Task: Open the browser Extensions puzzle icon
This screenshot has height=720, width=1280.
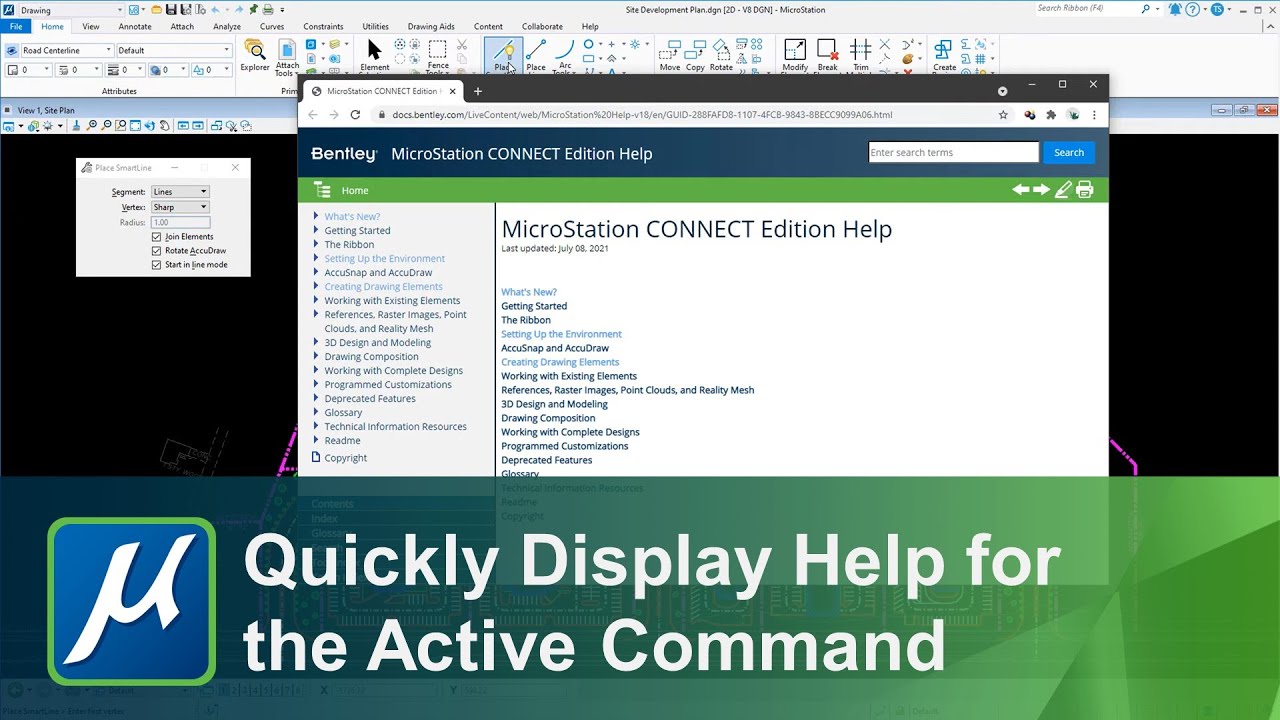Action: coord(1051,115)
